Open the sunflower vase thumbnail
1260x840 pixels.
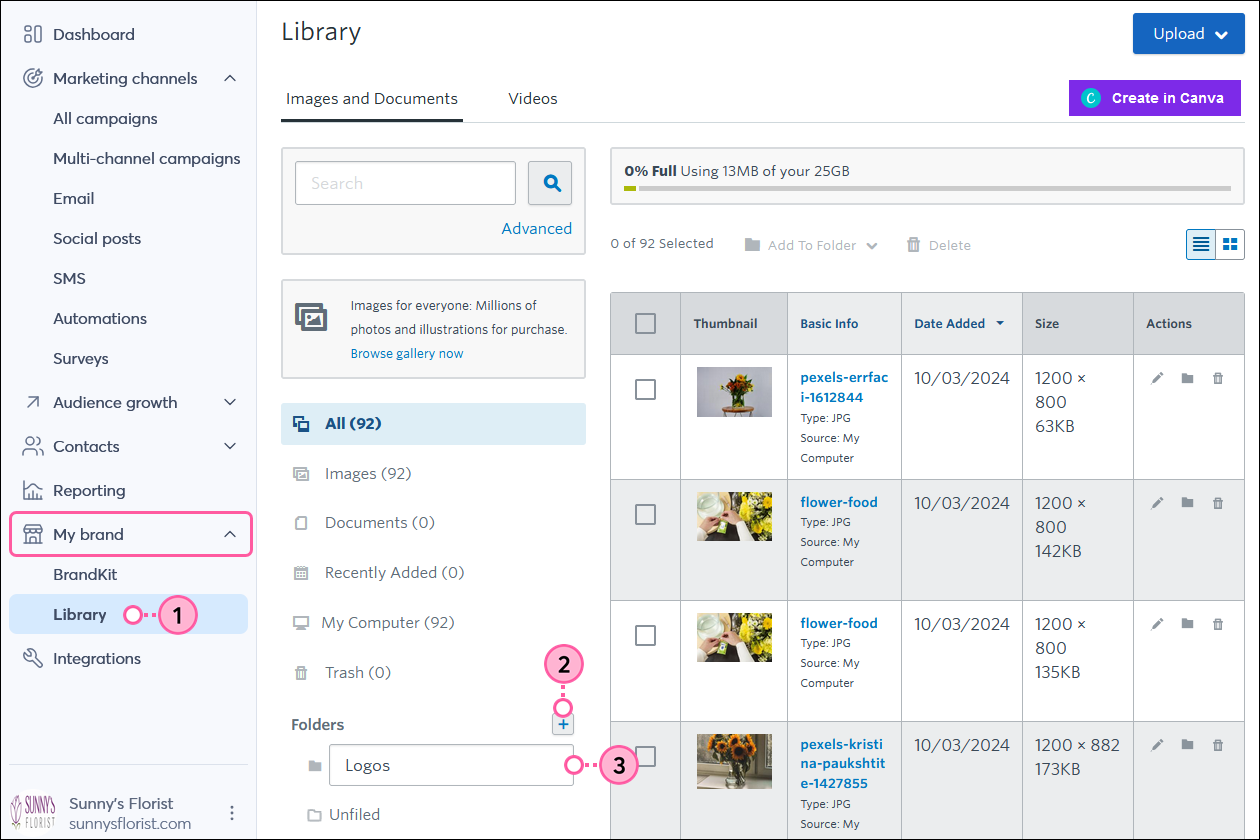click(734, 761)
